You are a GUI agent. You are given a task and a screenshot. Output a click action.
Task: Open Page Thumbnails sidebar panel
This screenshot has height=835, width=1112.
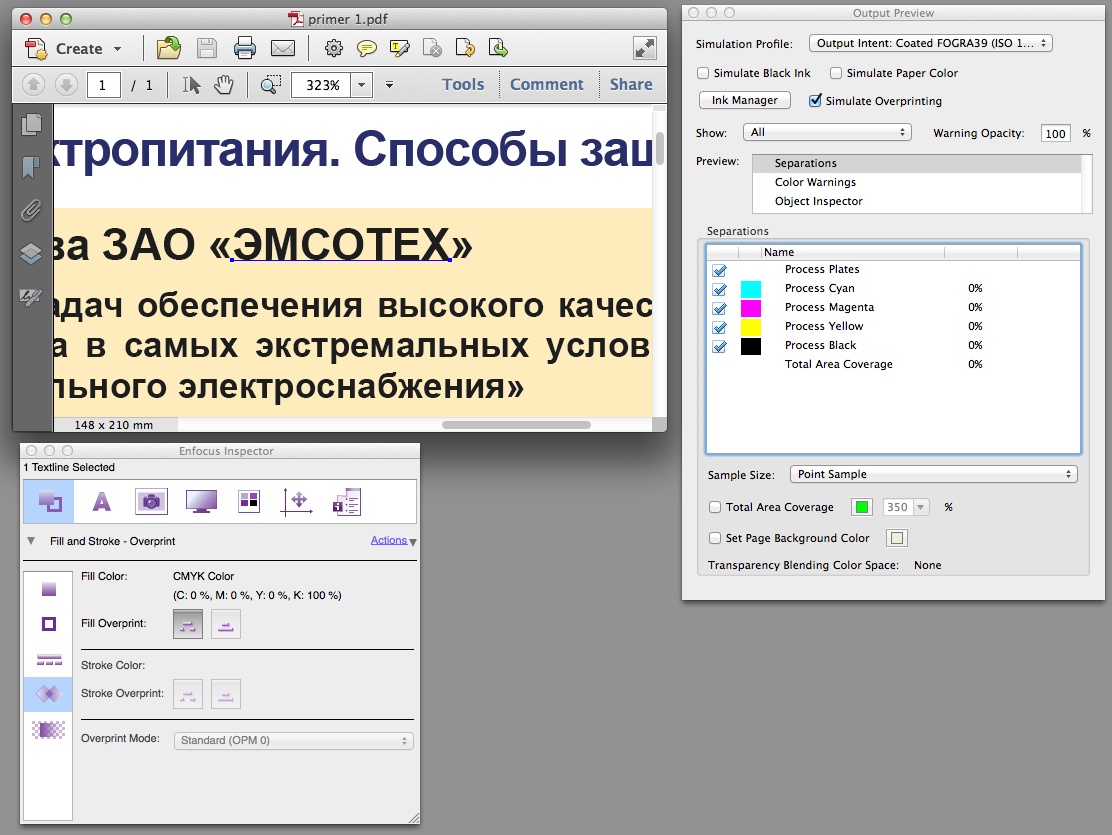click(31, 124)
